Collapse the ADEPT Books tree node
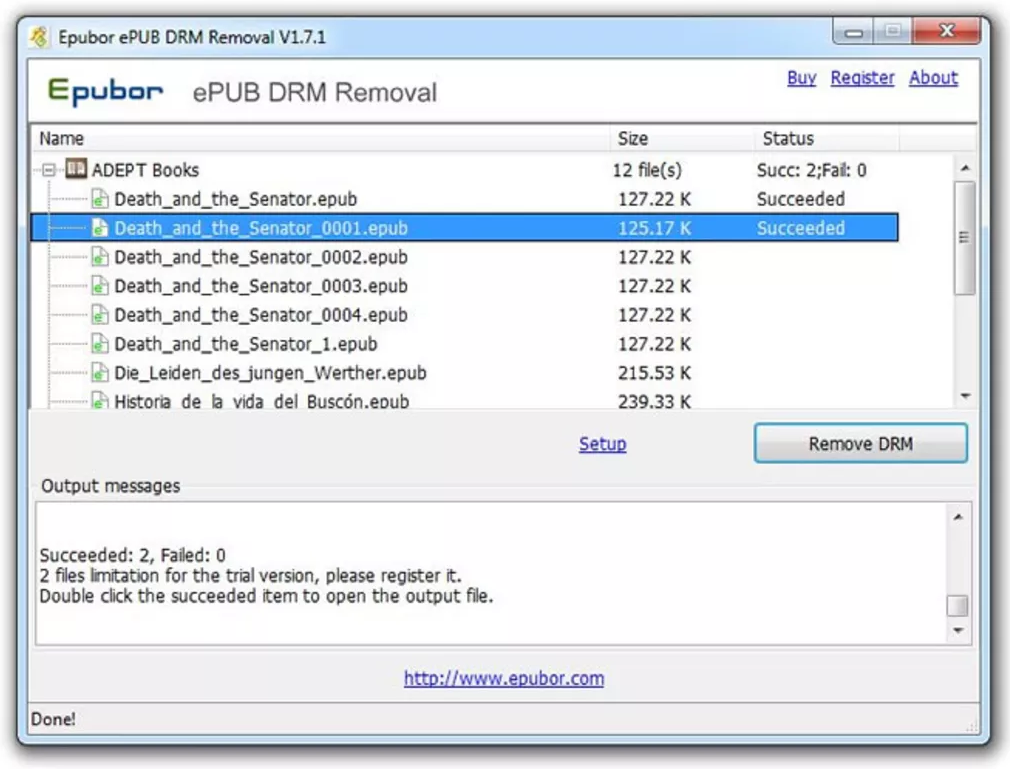Viewport: 1010px width, 769px height. [49, 171]
